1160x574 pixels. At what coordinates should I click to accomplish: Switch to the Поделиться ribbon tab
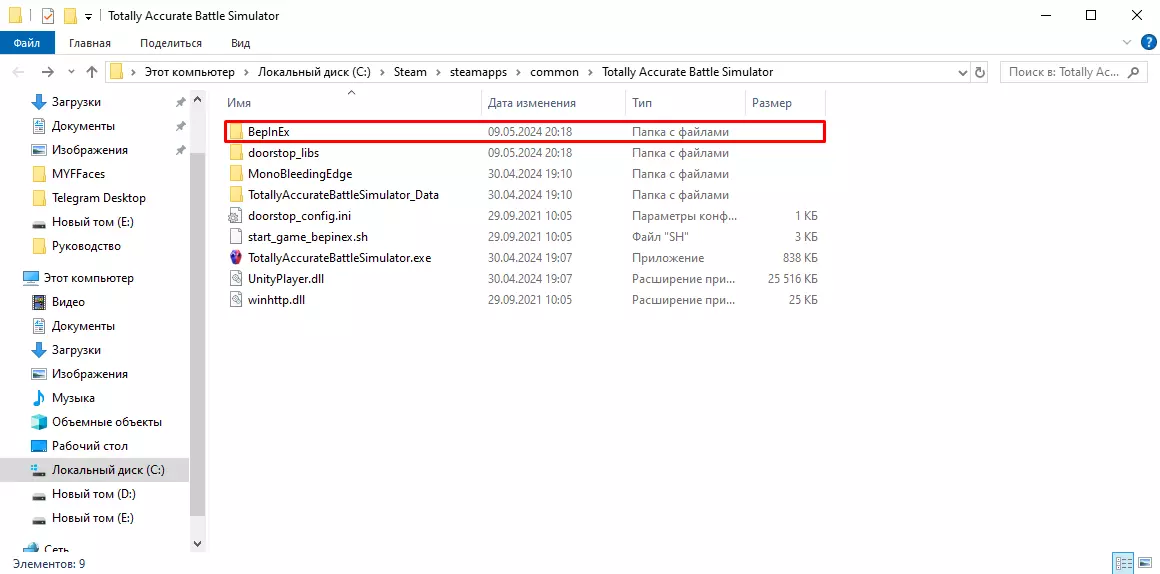point(170,43)
